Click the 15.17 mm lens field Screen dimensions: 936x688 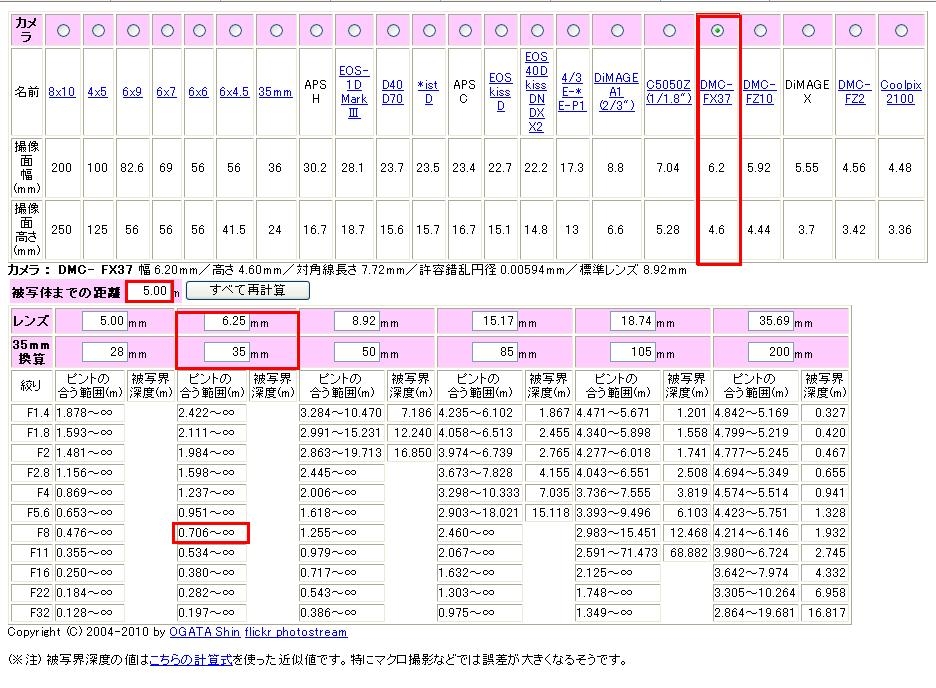495,321
